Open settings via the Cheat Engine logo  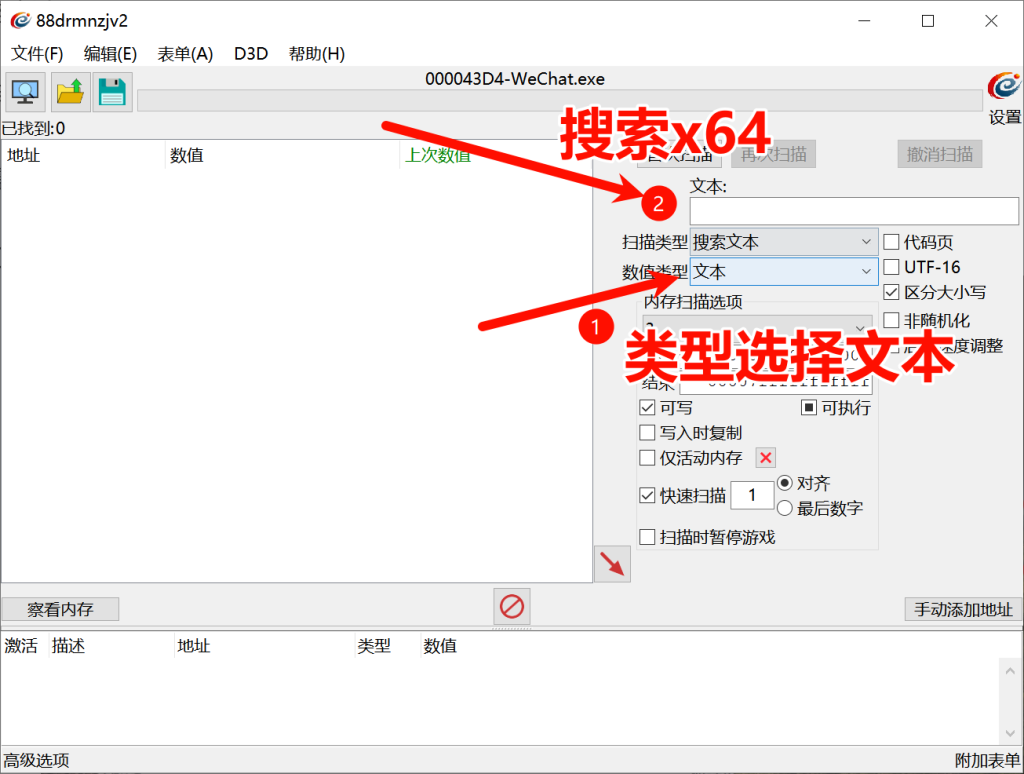(1004, 87)
